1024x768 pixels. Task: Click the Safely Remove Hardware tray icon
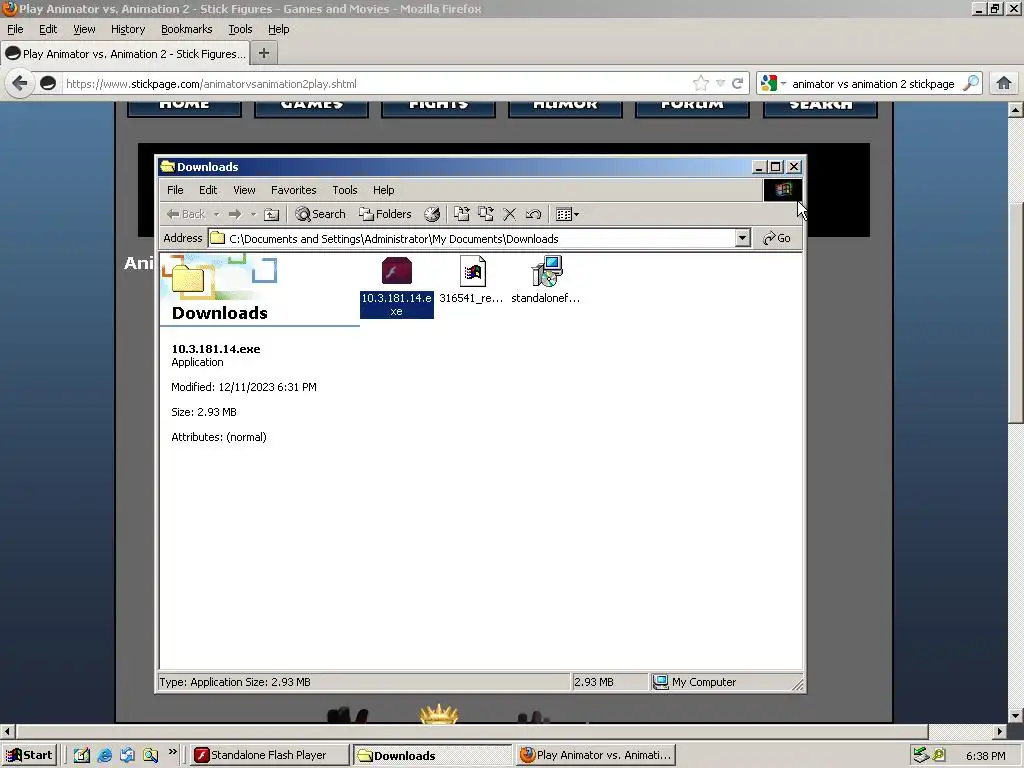(x=921, y=755)
